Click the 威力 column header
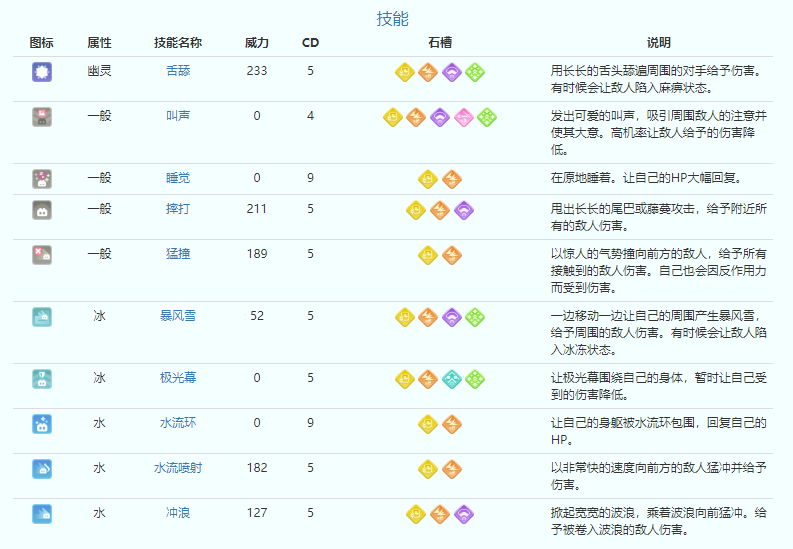793x549 pixels. pyautogui.click(x=257, y=43)
